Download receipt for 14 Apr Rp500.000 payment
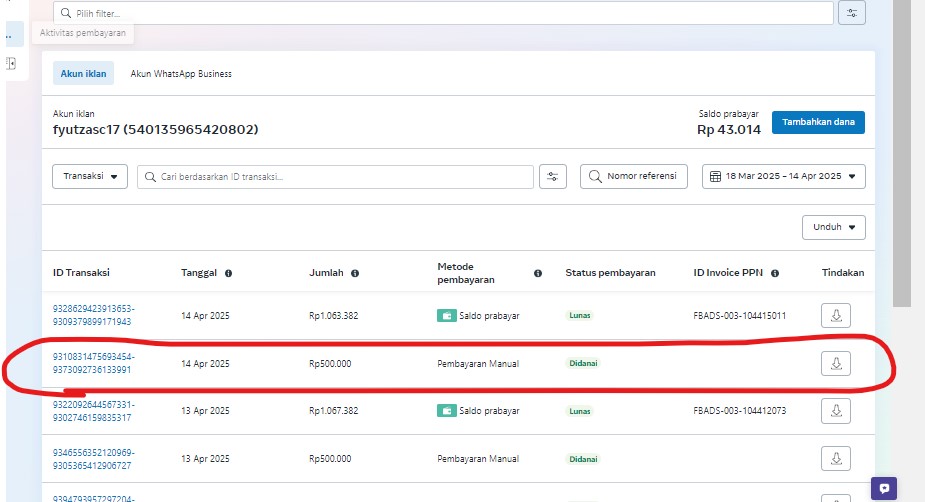Image resolution: width=925 pixels, height=502 pixels. point(836,363)
